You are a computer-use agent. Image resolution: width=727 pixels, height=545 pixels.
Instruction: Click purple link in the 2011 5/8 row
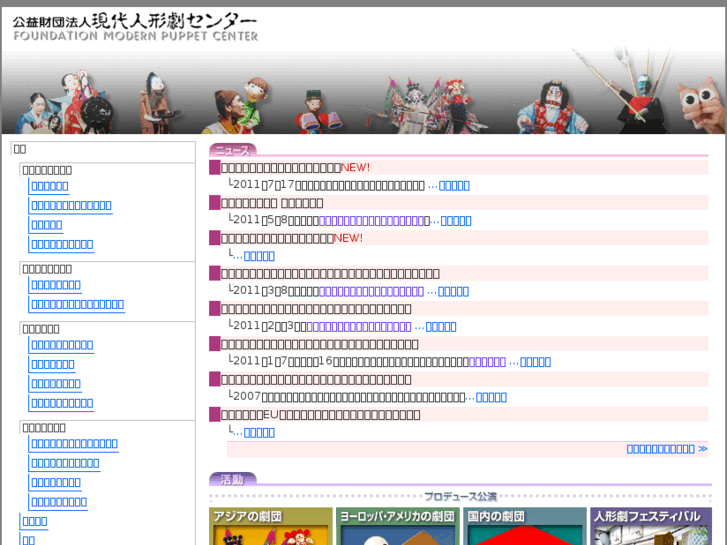(x=372, y=221)
